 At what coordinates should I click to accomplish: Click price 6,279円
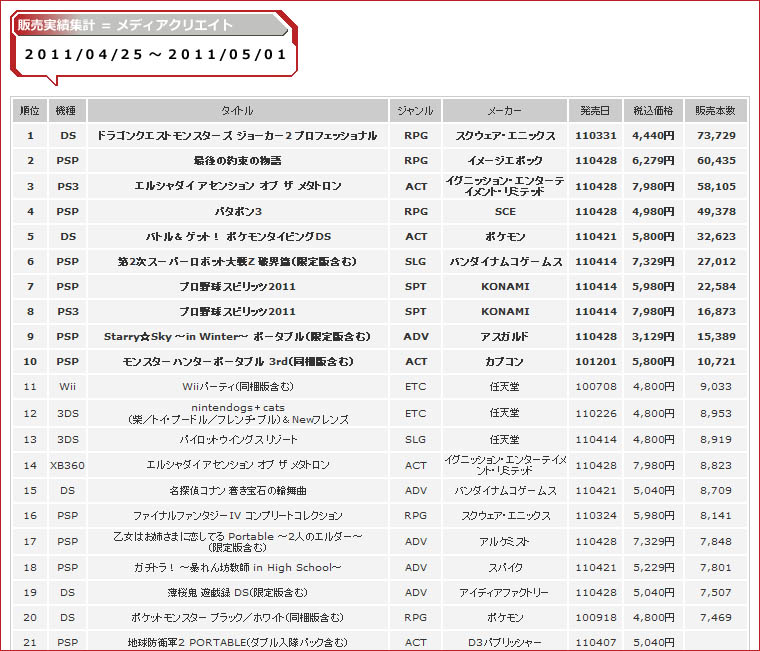[653, 160]
